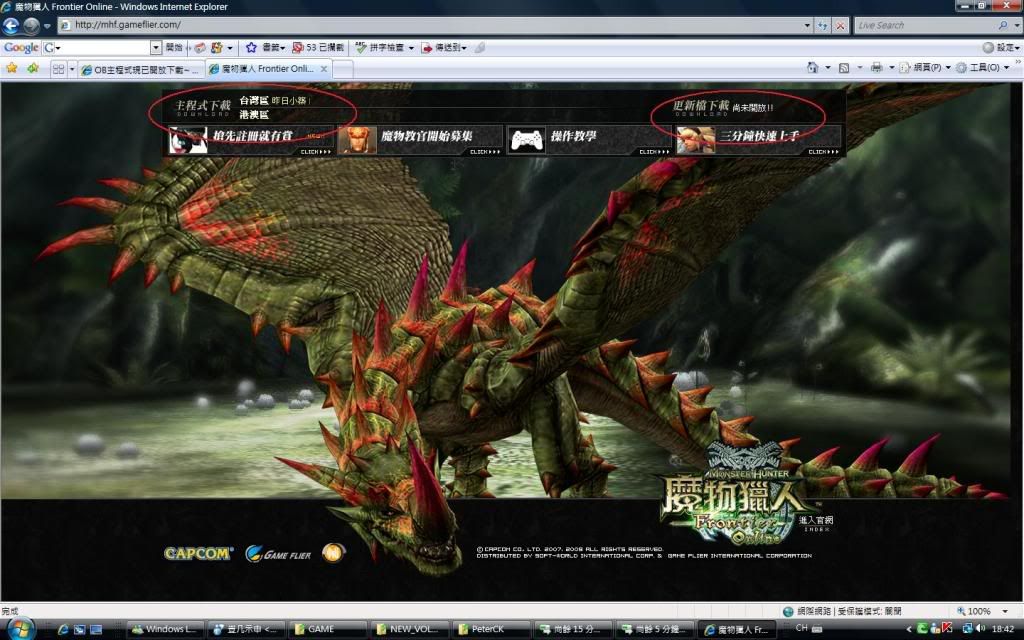Open the Windows Start orb

click(x=21, y=630)
